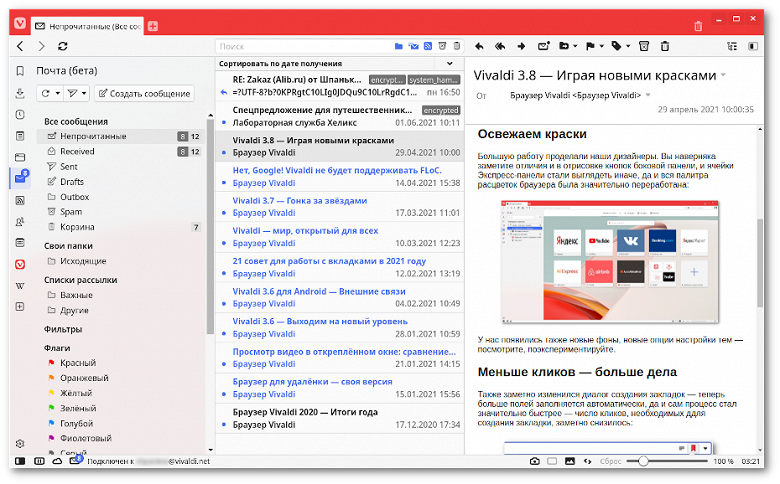780x484 pixels.
Task: Expand the sort by date received dropdown
Action: (449, 64)
